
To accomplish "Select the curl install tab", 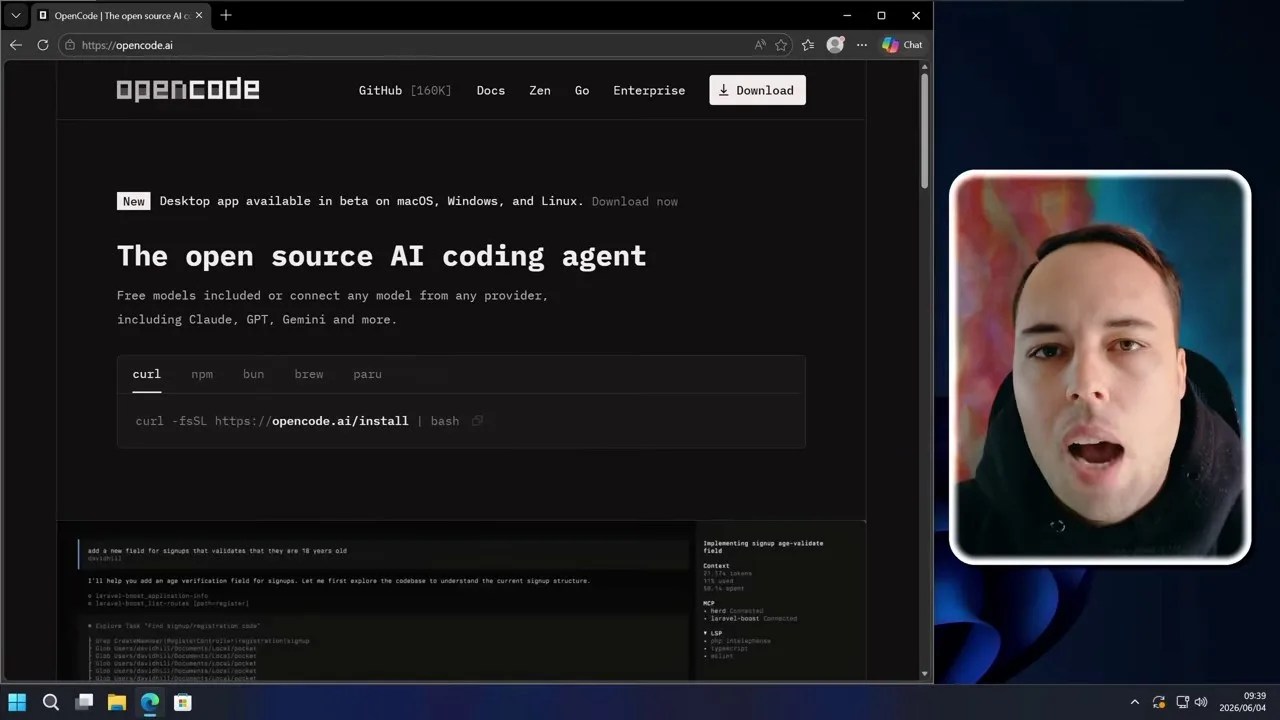I will click(146, 374).
